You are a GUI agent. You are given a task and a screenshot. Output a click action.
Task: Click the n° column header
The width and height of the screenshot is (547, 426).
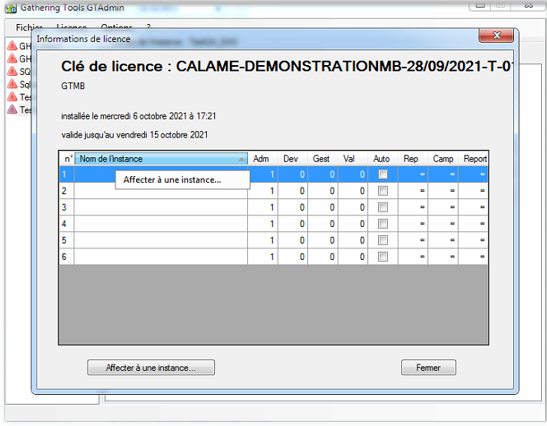tap(67, 159)
